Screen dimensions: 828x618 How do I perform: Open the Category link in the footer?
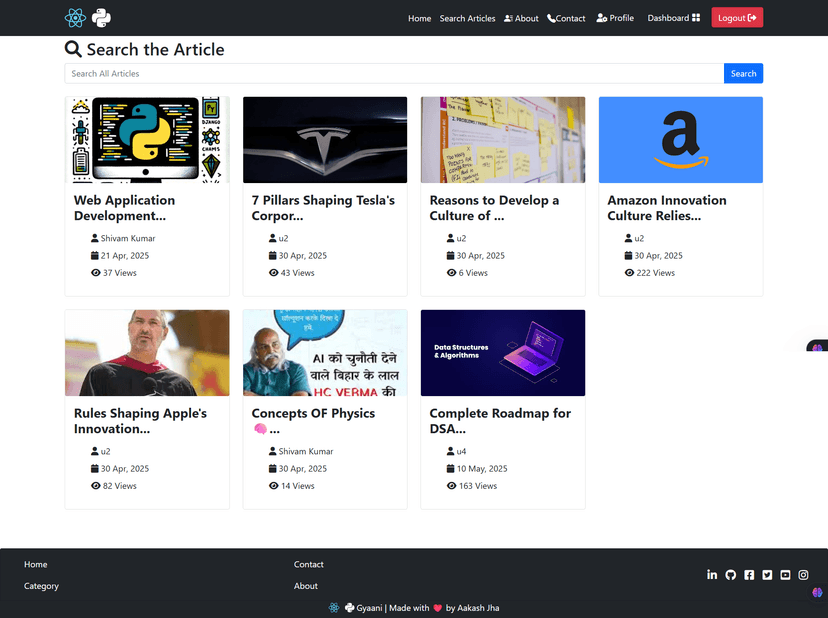(x=41, y=586)
